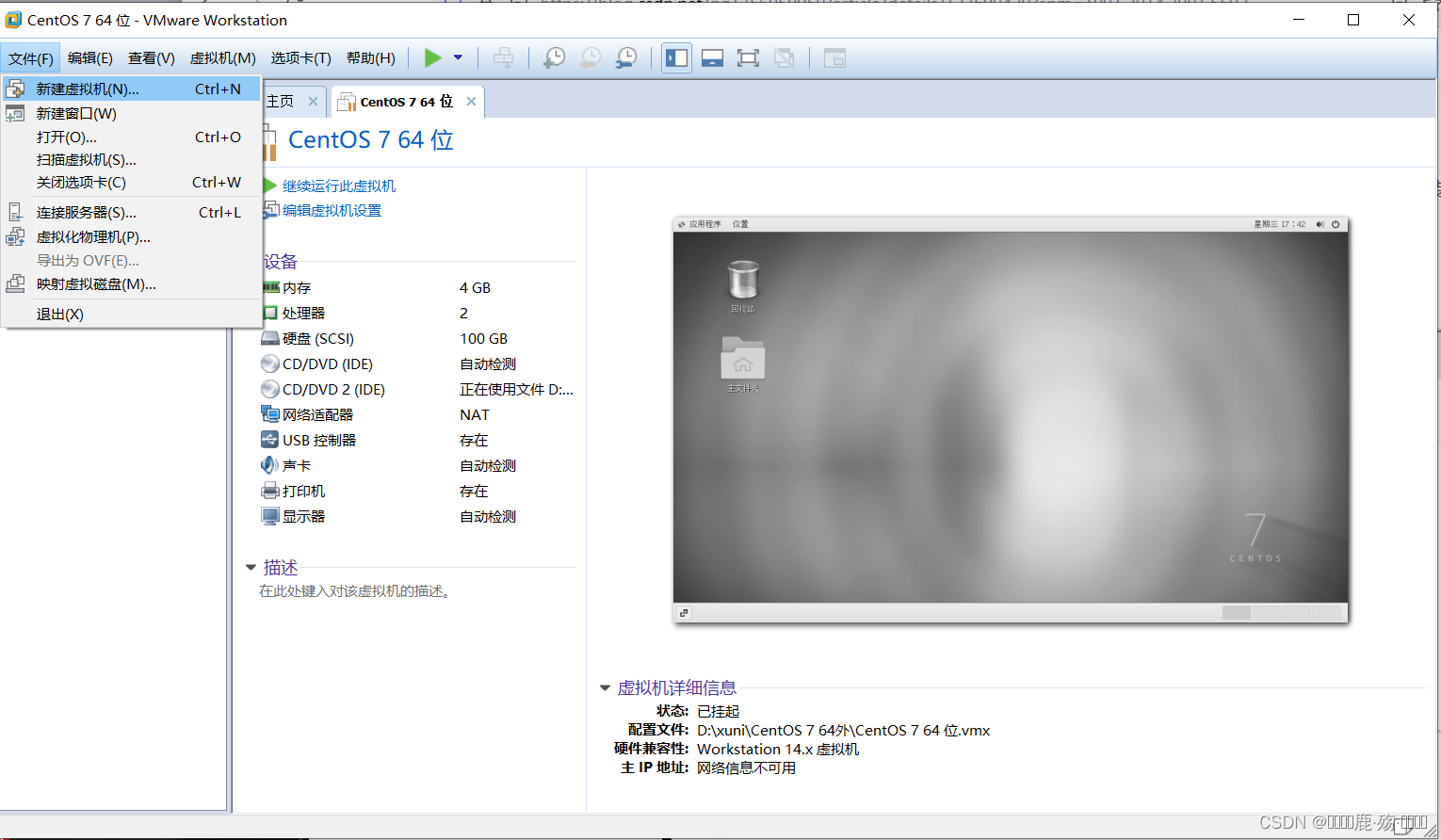Viewport: 1441px width, 840px height.
Task: Click the new virtual machine menu icon
Action: 15,89
